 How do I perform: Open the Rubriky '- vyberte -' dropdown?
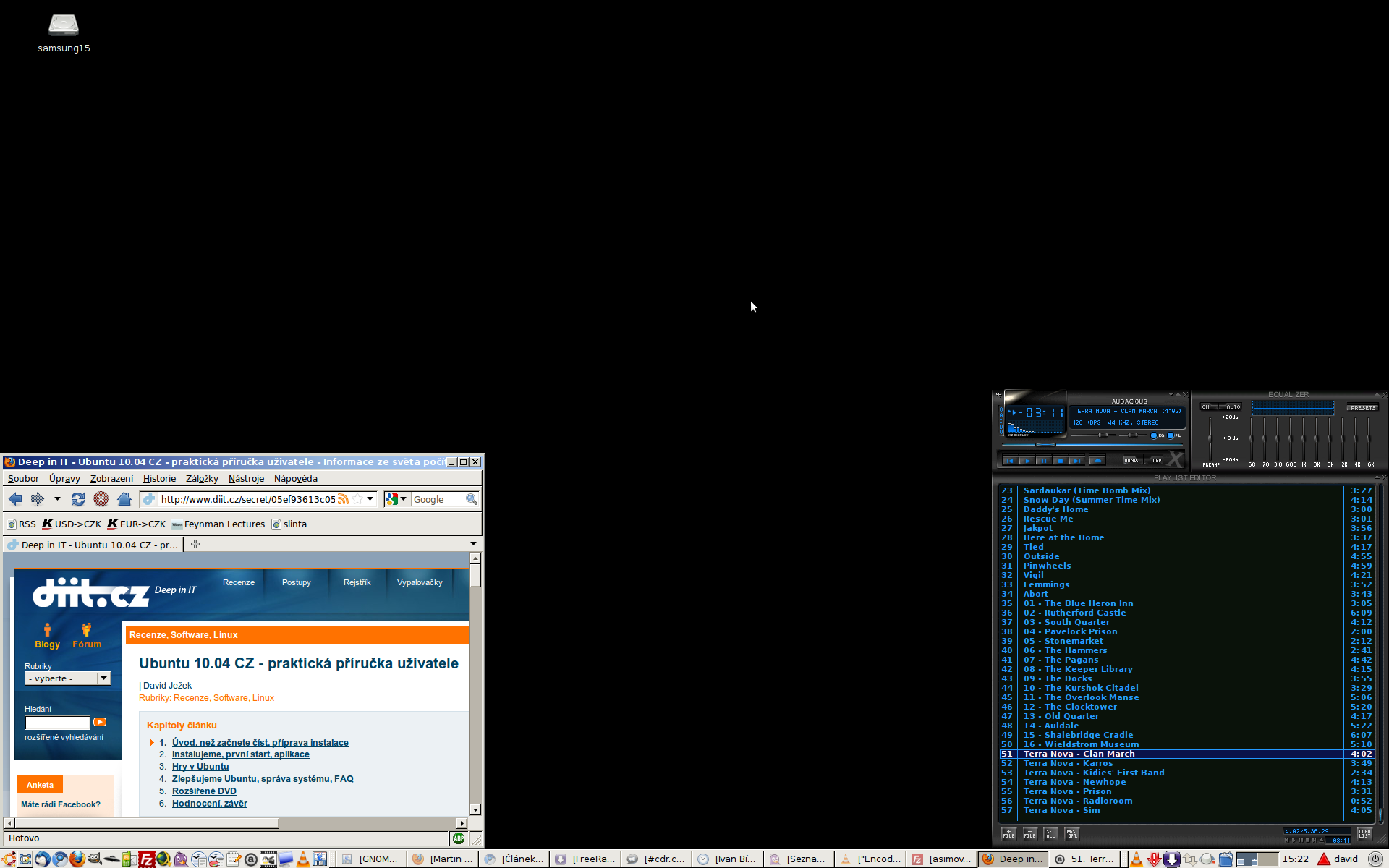[x=67, y=678]
